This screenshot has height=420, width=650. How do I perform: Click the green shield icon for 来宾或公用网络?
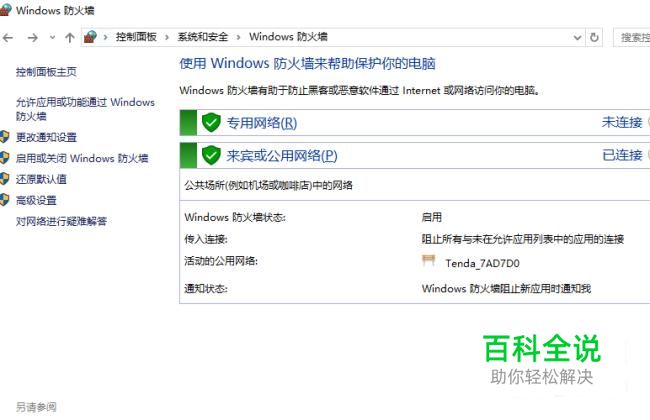(211, 155)
